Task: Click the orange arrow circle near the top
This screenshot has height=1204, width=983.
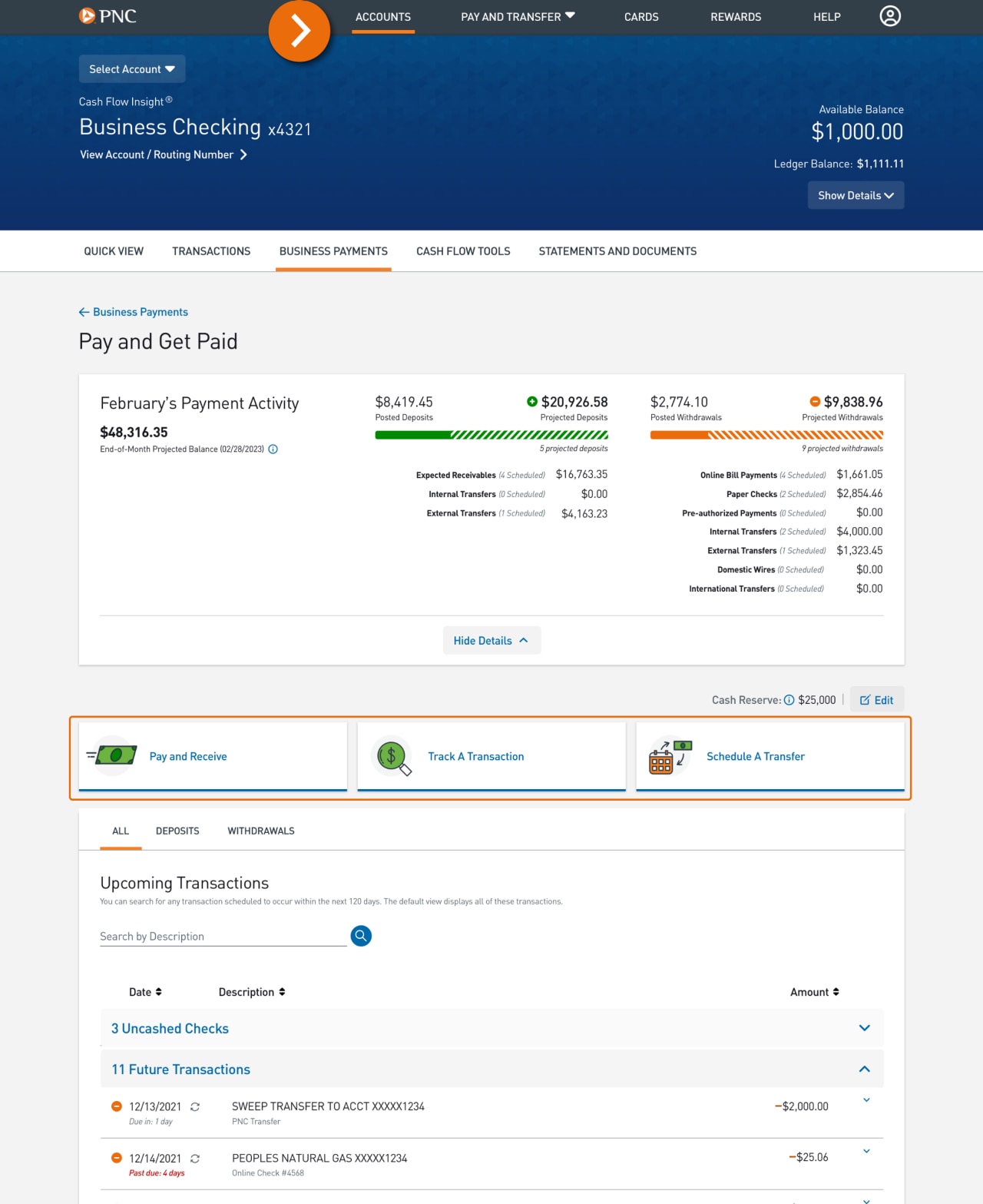Action: pos(300,30)
